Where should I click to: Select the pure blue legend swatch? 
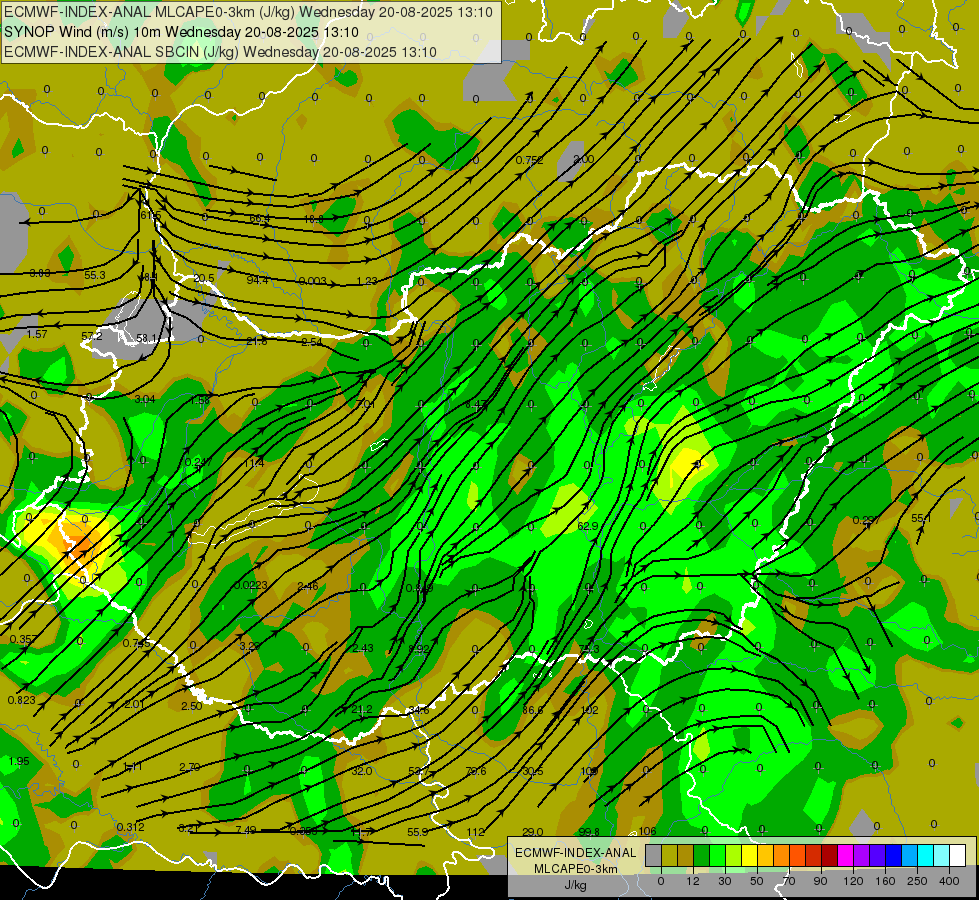click(894, 856)
